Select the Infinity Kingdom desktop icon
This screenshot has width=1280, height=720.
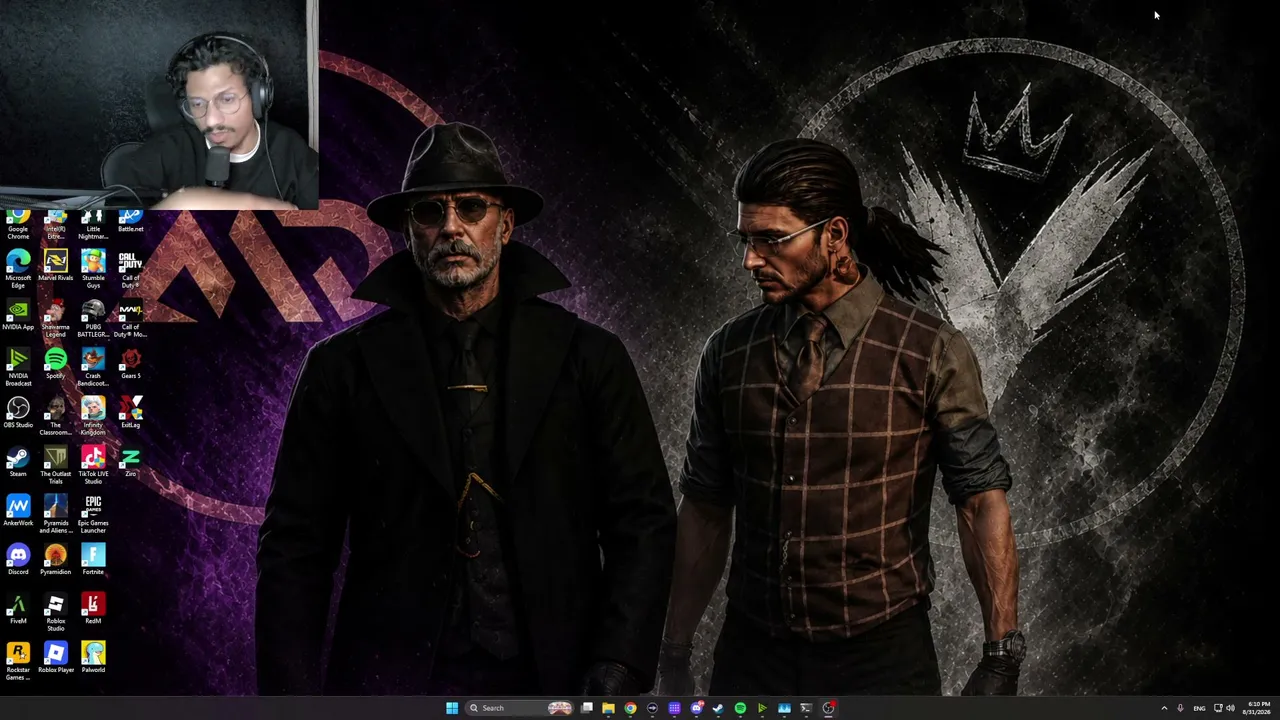93,416
